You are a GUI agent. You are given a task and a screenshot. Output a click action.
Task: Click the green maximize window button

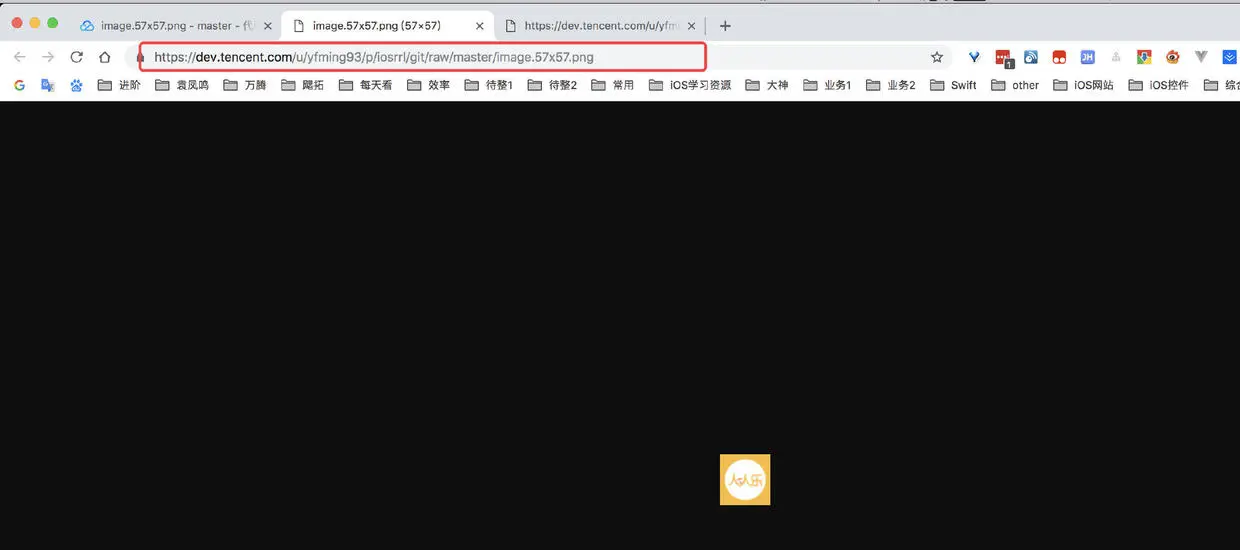coord(53,23)
